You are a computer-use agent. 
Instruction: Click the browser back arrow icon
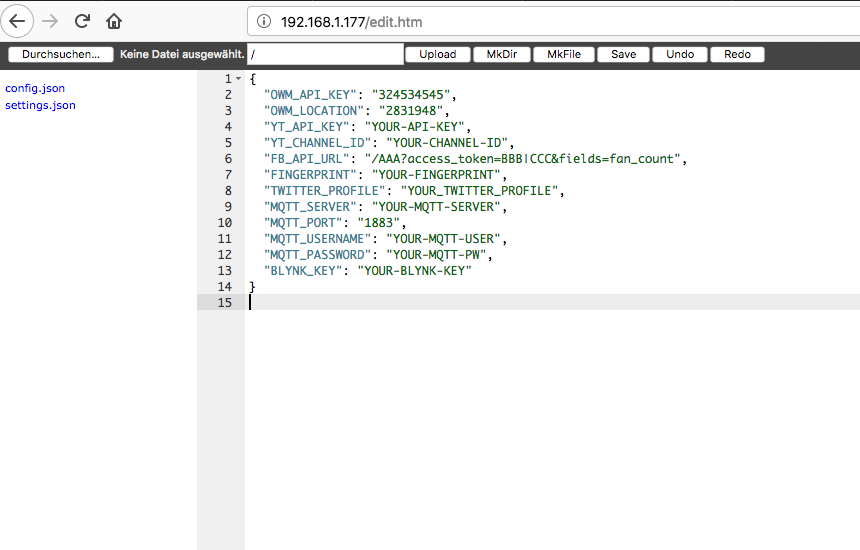pos(19,21)
